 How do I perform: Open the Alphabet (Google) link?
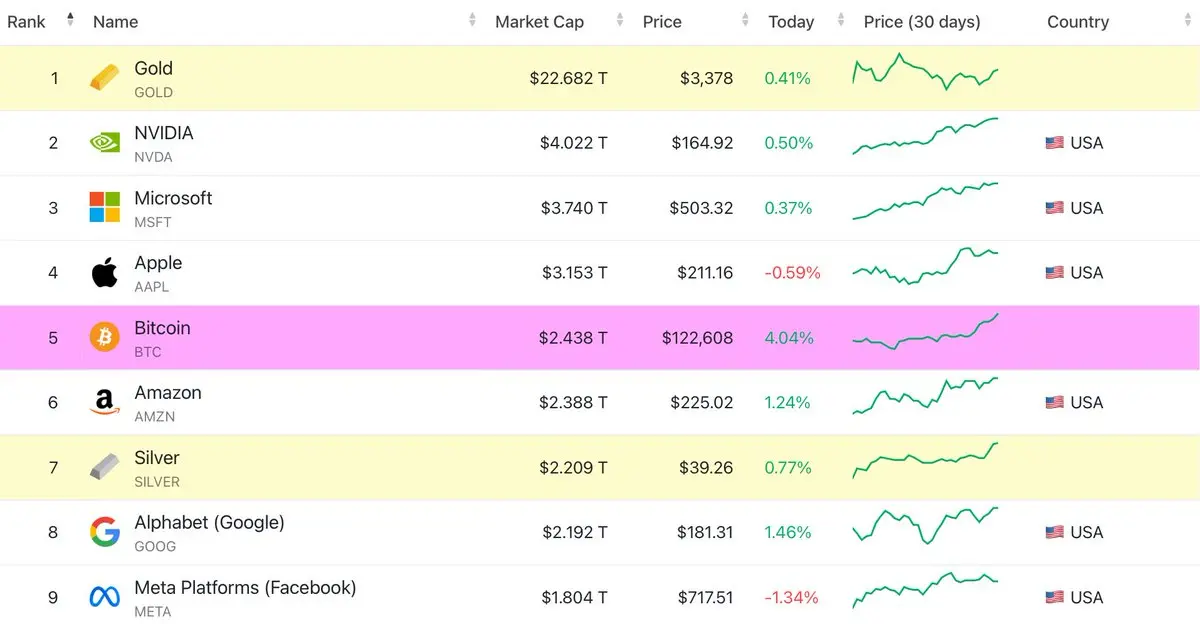210,523
